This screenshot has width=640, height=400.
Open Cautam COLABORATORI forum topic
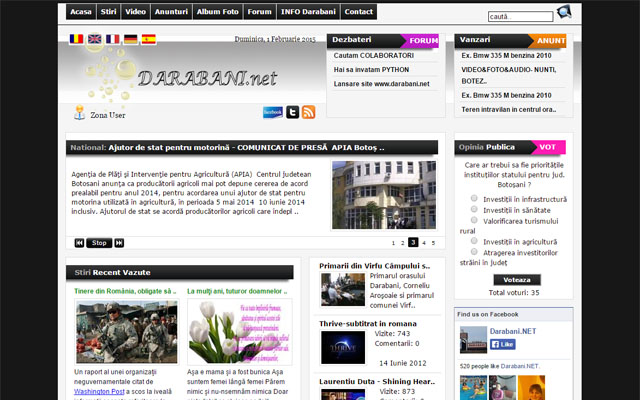(x=373, y=56)
